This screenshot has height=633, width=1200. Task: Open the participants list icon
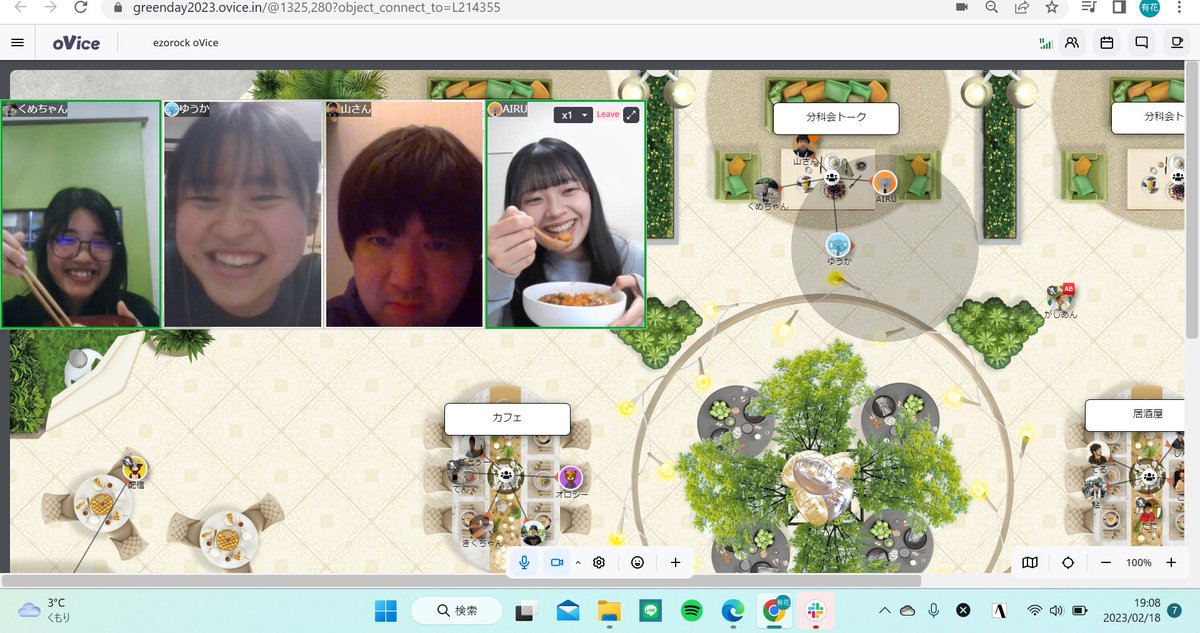(x=1072, y=43)
